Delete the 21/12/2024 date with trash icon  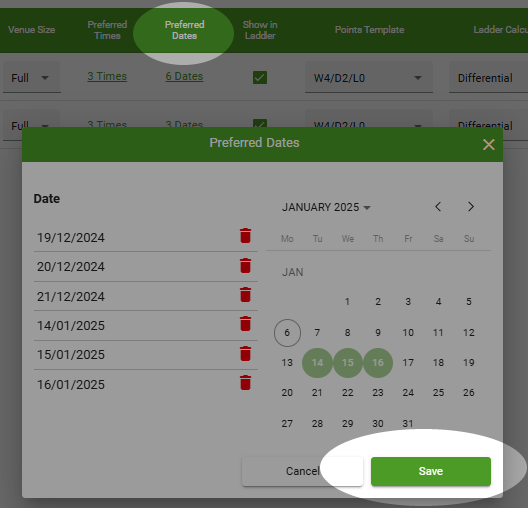(245, 295)
